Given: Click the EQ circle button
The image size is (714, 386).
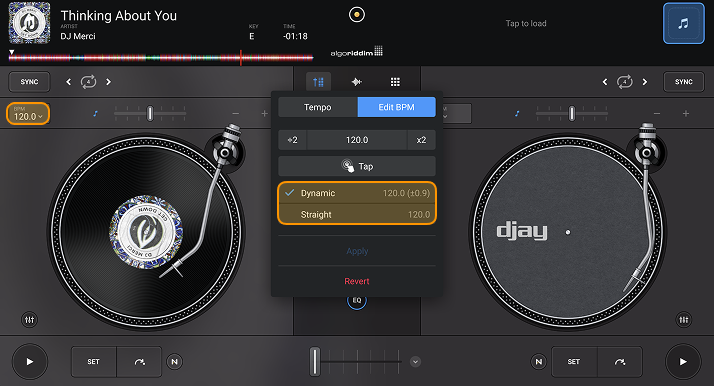Looking at the screenshot, I should (357, 300).
